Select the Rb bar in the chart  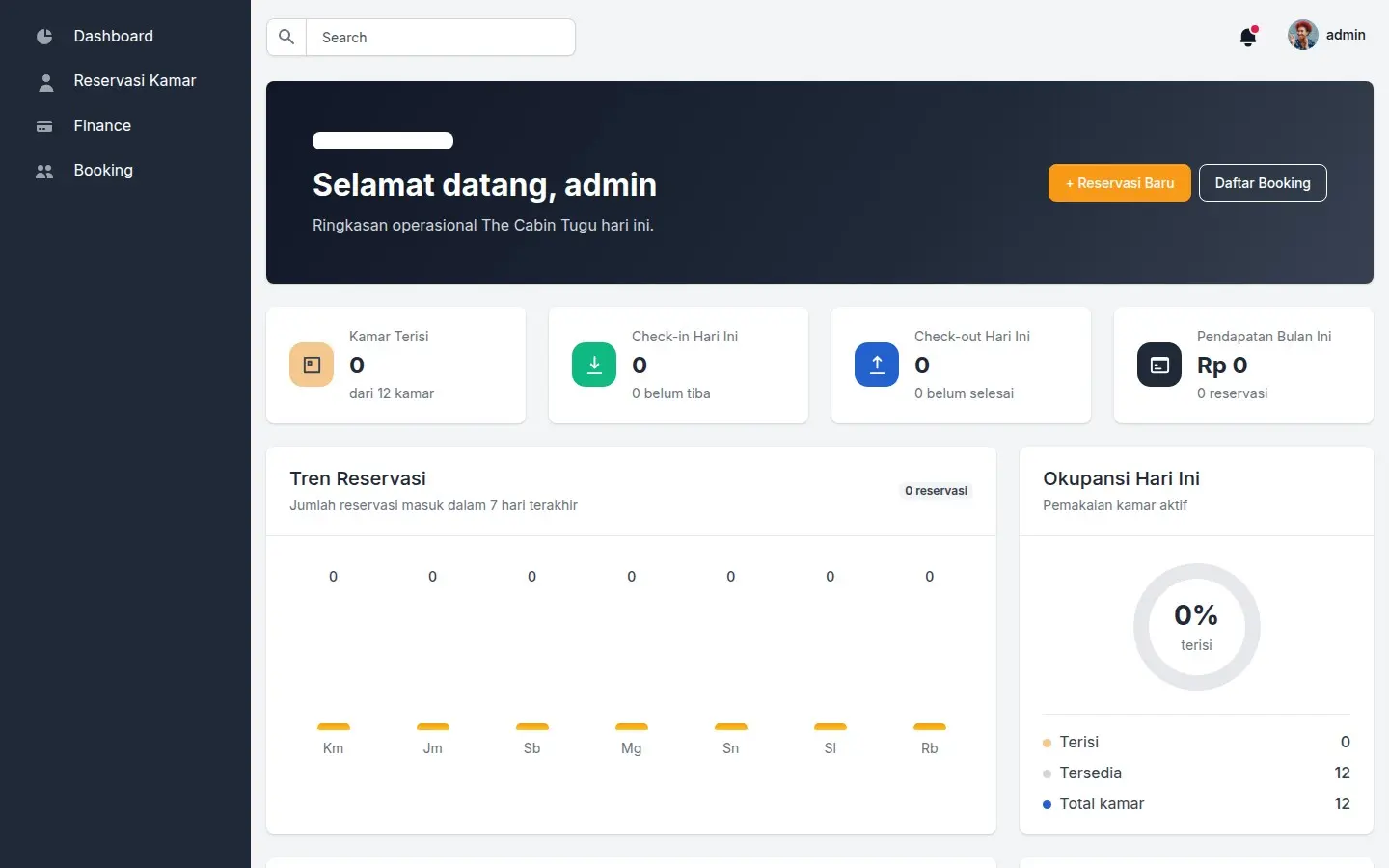930,726
